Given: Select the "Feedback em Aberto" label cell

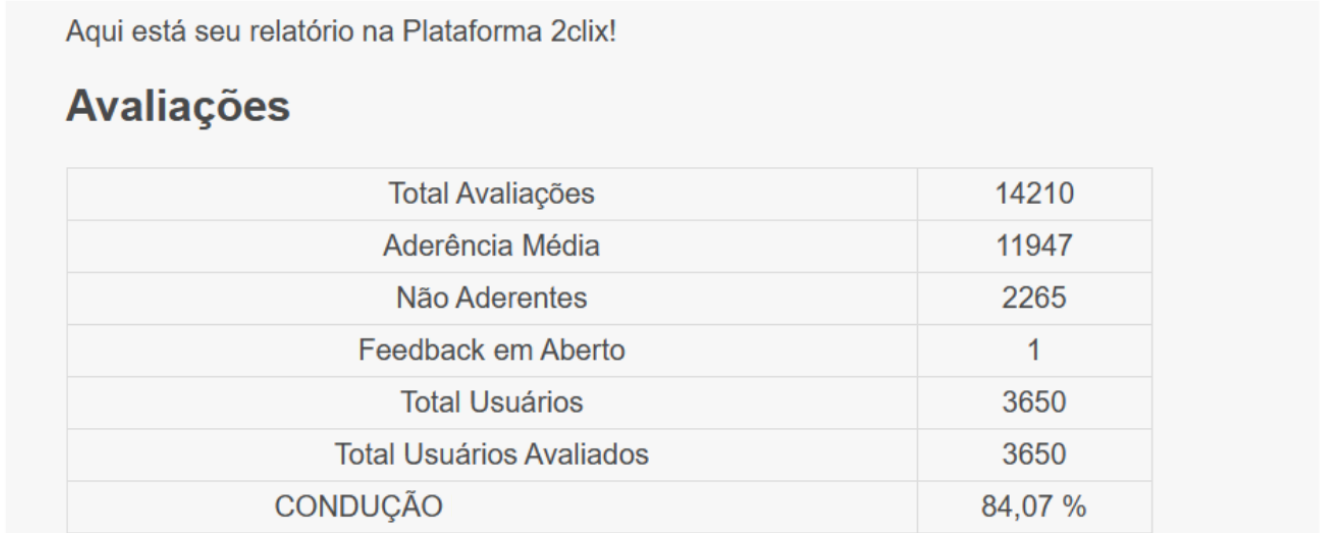Looking at the screenshot, I should coord(492,350).
